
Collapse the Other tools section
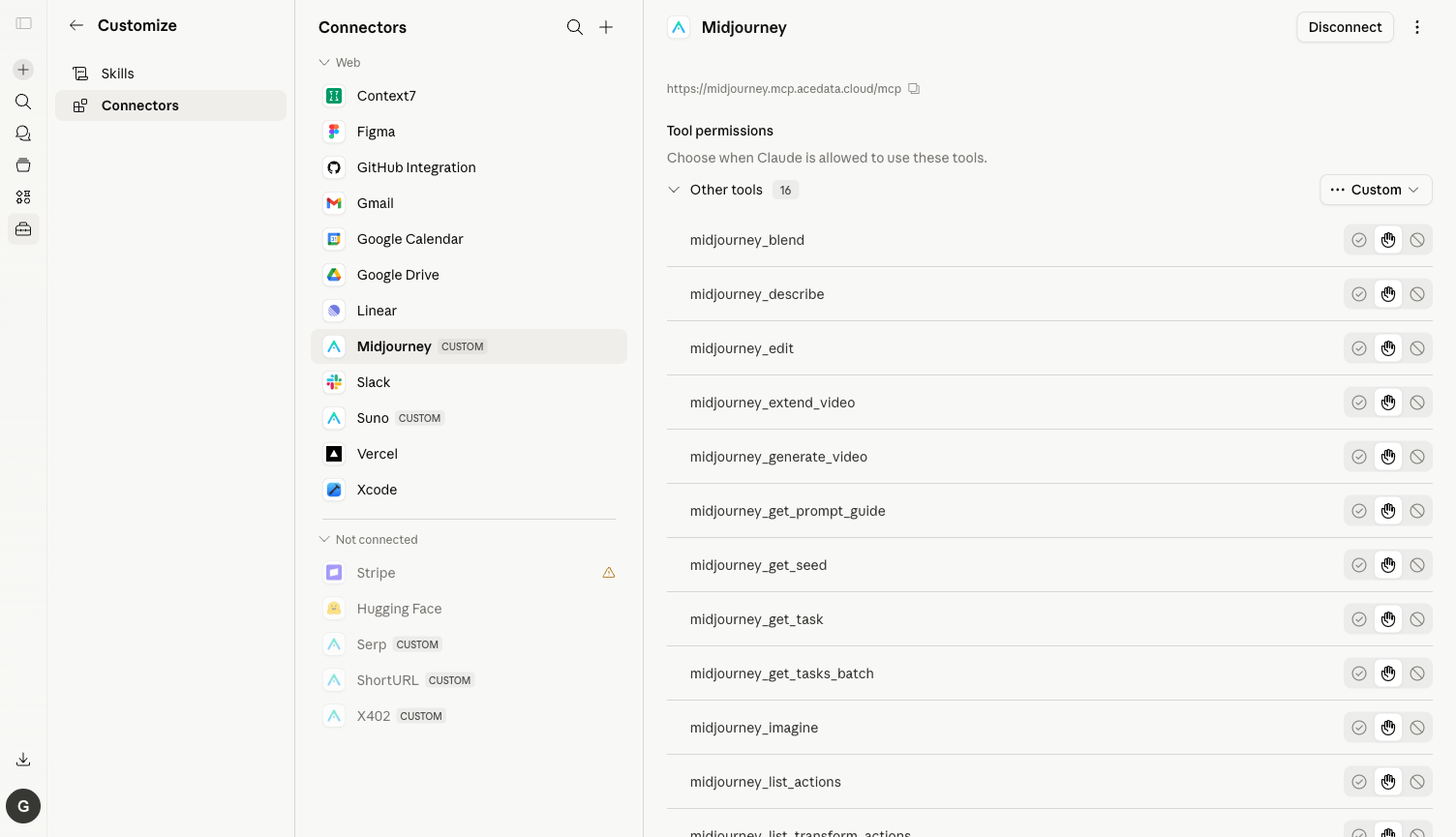pyautogui.click(x=674, y=190)
